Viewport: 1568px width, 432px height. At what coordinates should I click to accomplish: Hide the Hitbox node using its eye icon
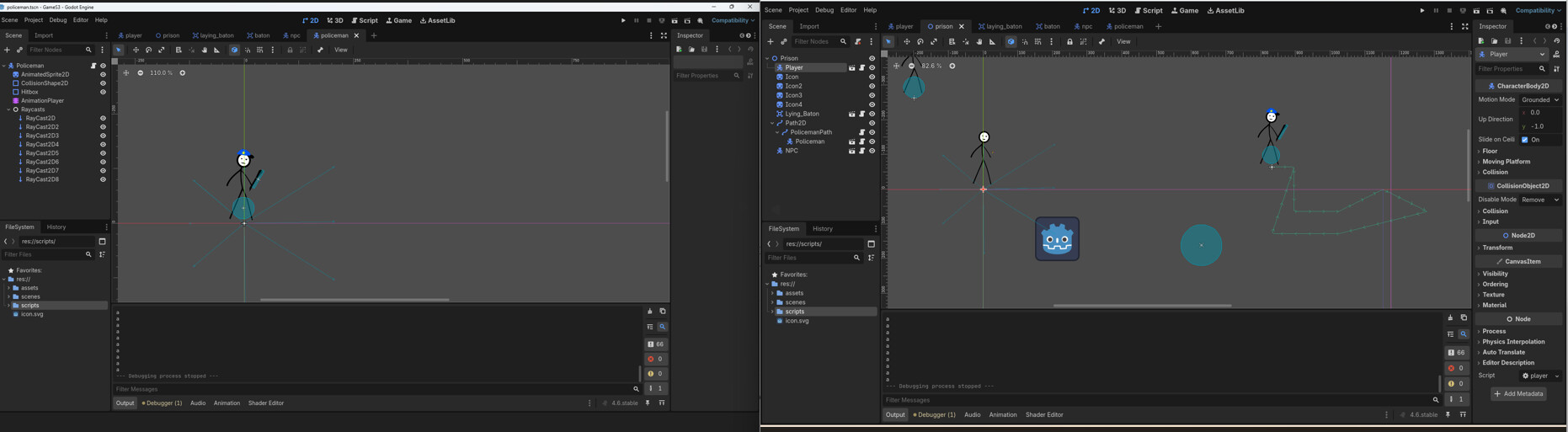click(103, 92)
